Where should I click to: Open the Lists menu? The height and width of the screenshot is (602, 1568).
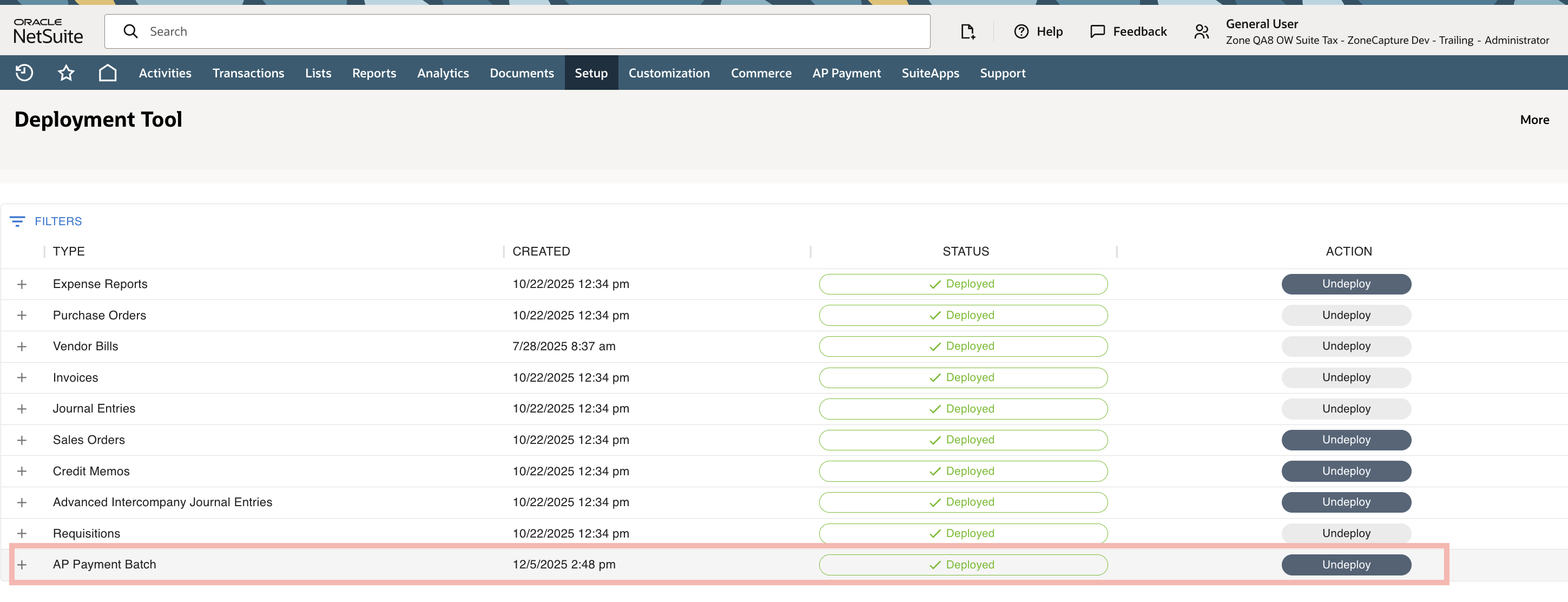click(318, 73)
